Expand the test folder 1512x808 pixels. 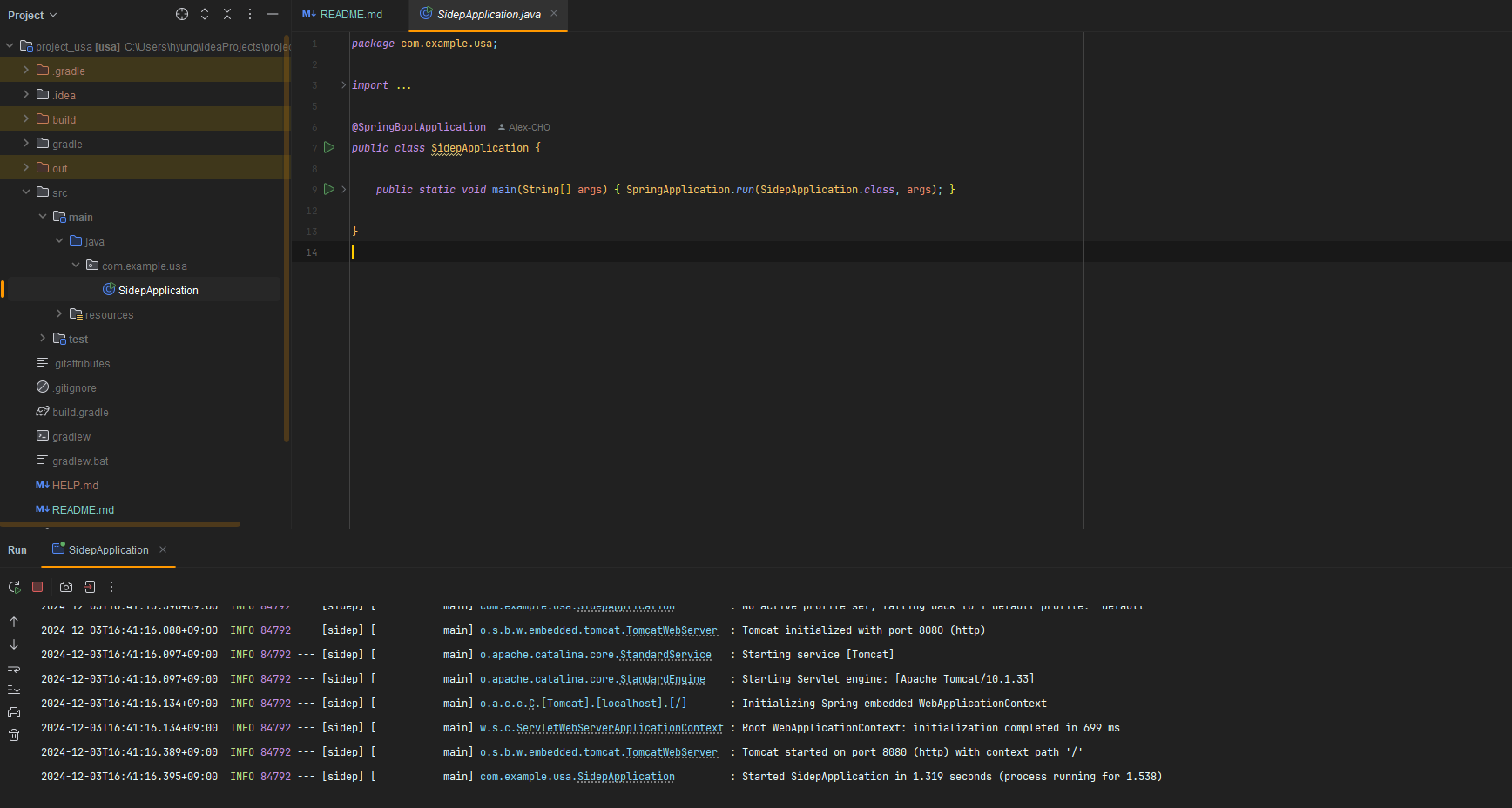tap(43, 339)
